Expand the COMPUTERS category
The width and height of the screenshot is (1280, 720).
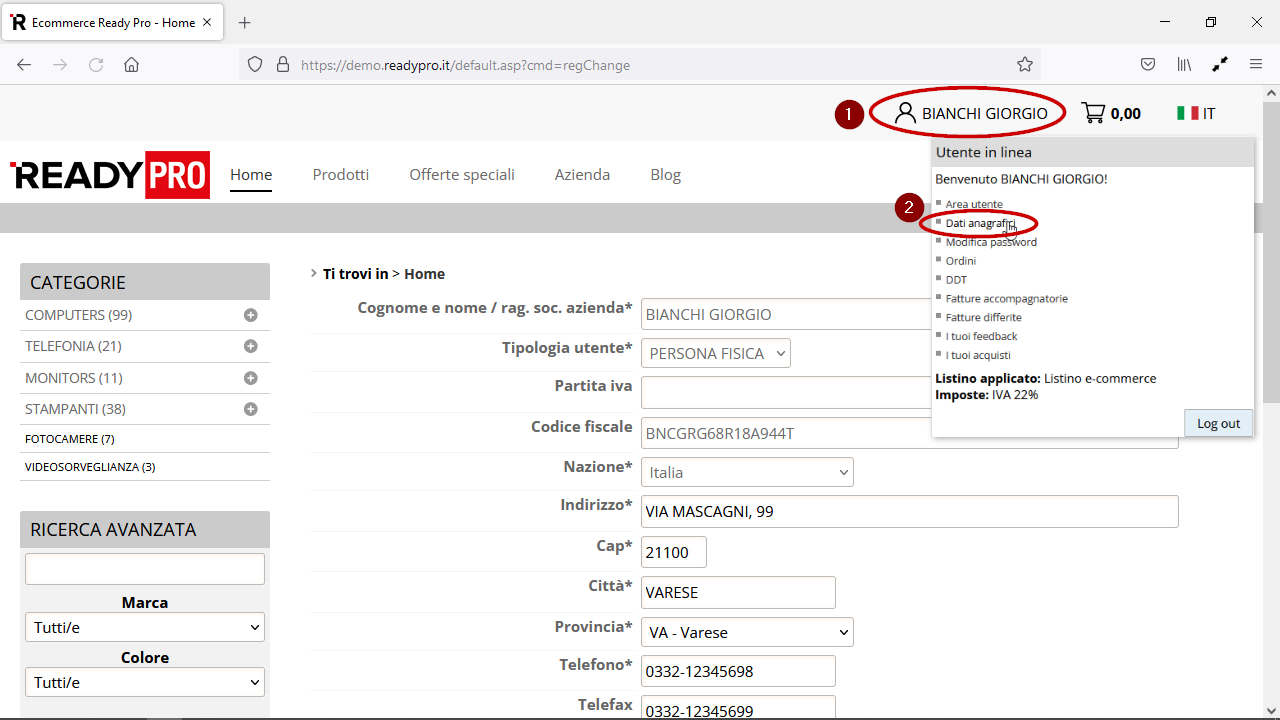click(x=251, y=314)
